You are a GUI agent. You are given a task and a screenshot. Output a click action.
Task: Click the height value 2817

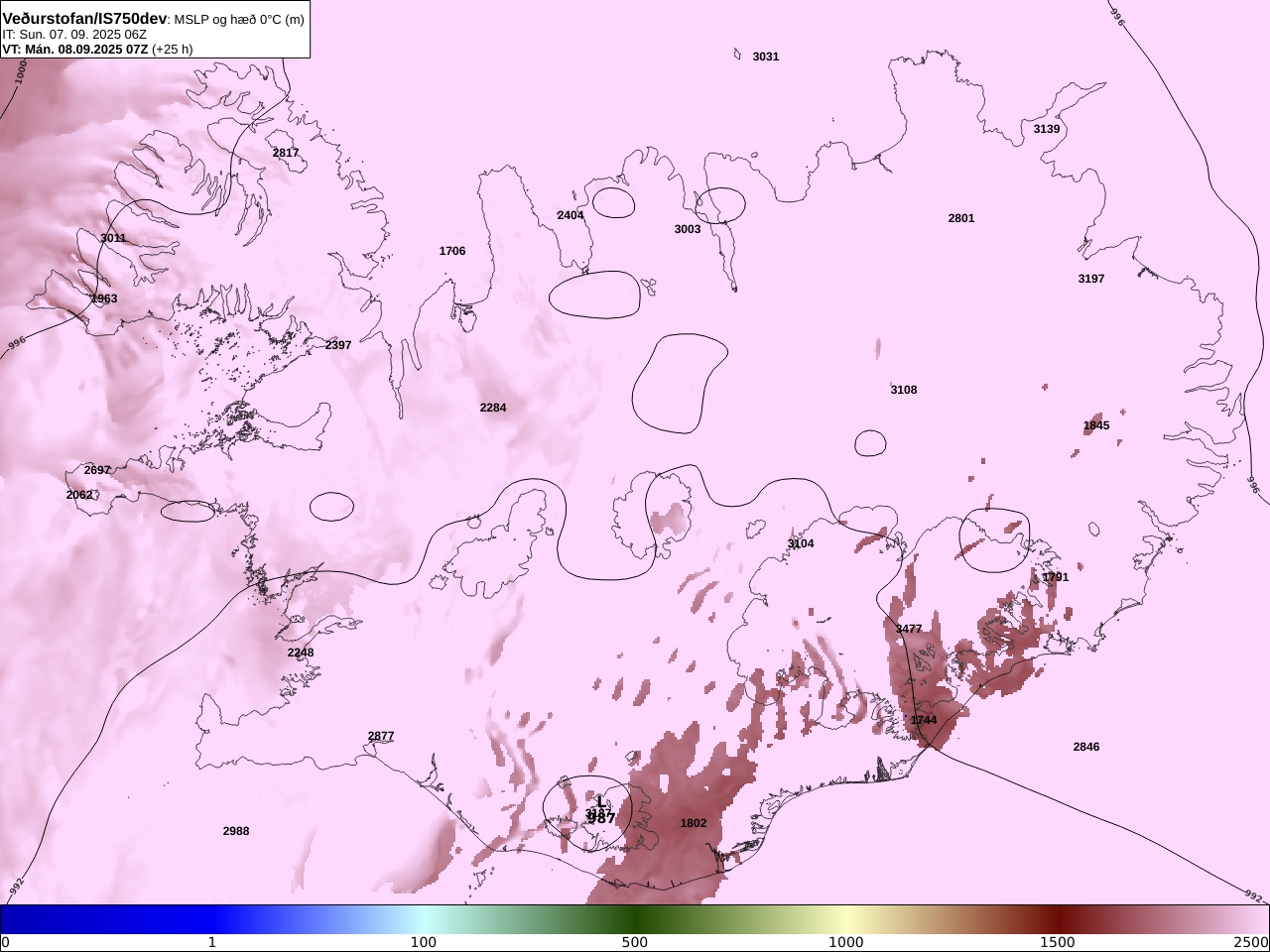[286, 154]
